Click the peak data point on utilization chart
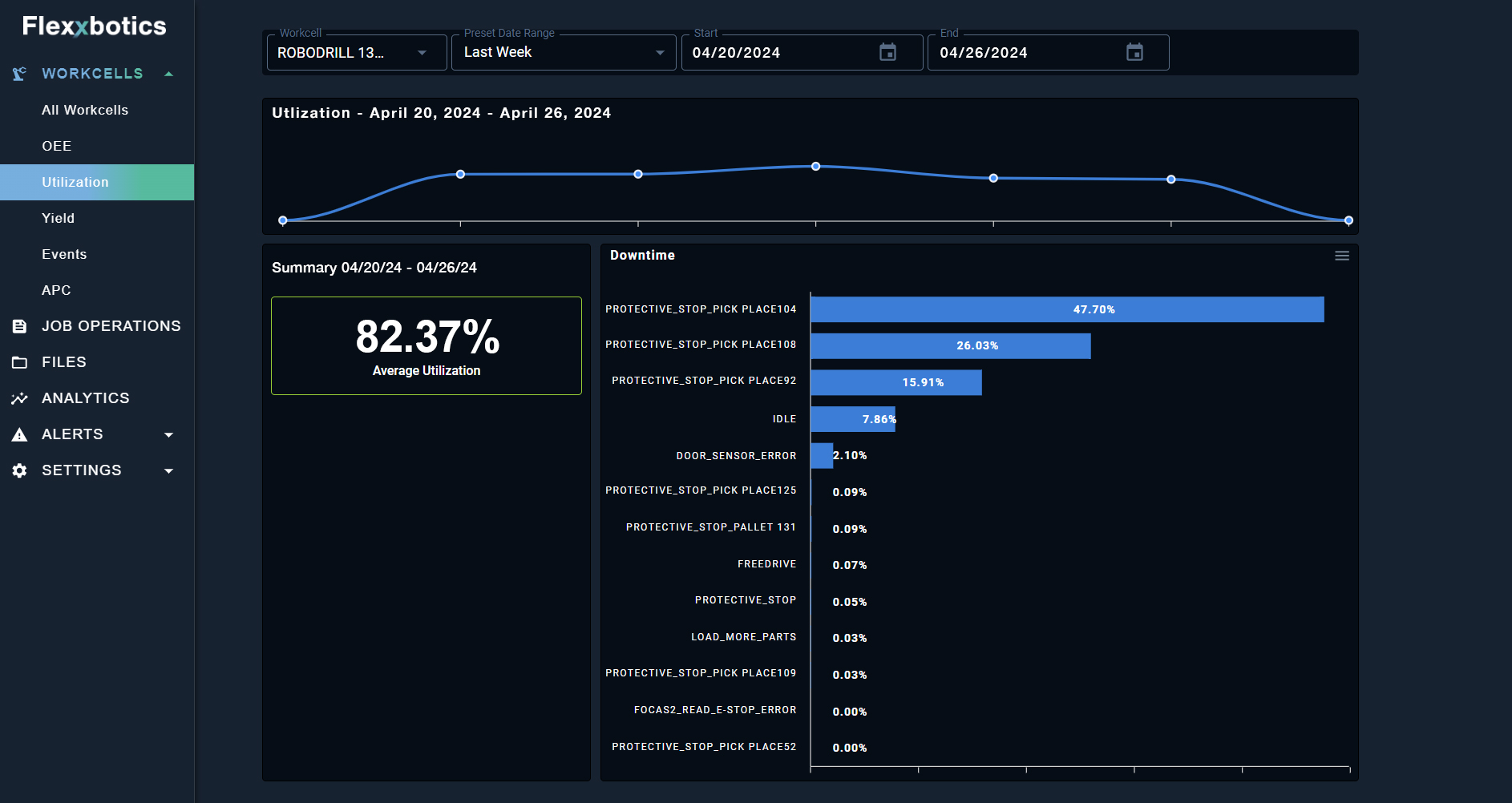 pos(815,167)
